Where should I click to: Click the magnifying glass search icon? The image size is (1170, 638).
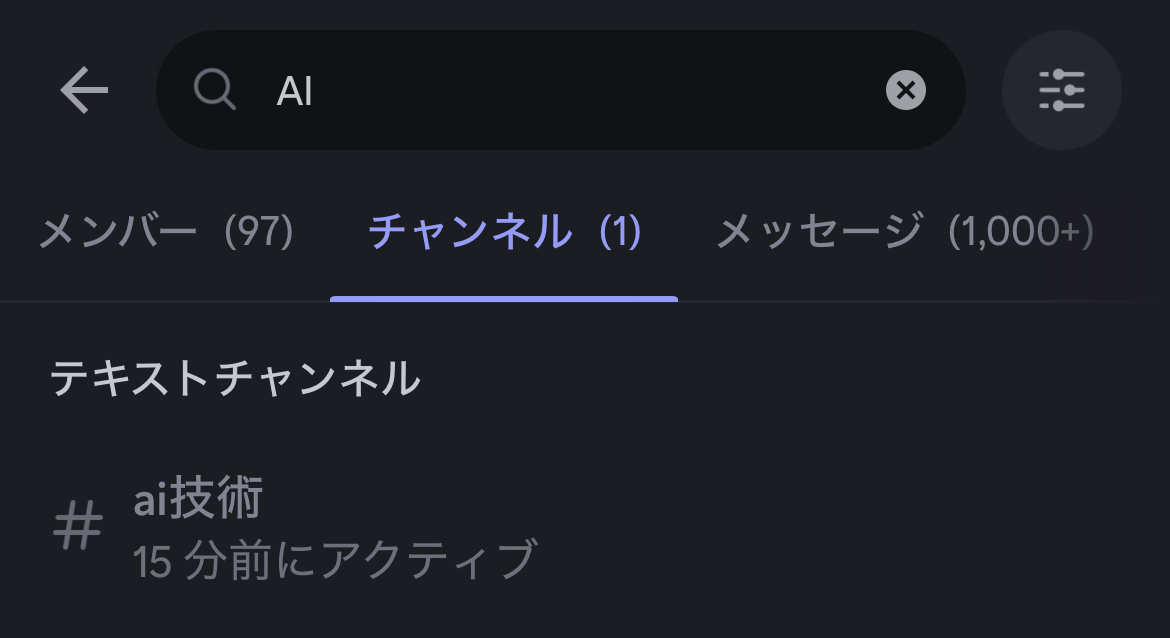[x=214, y=91]
